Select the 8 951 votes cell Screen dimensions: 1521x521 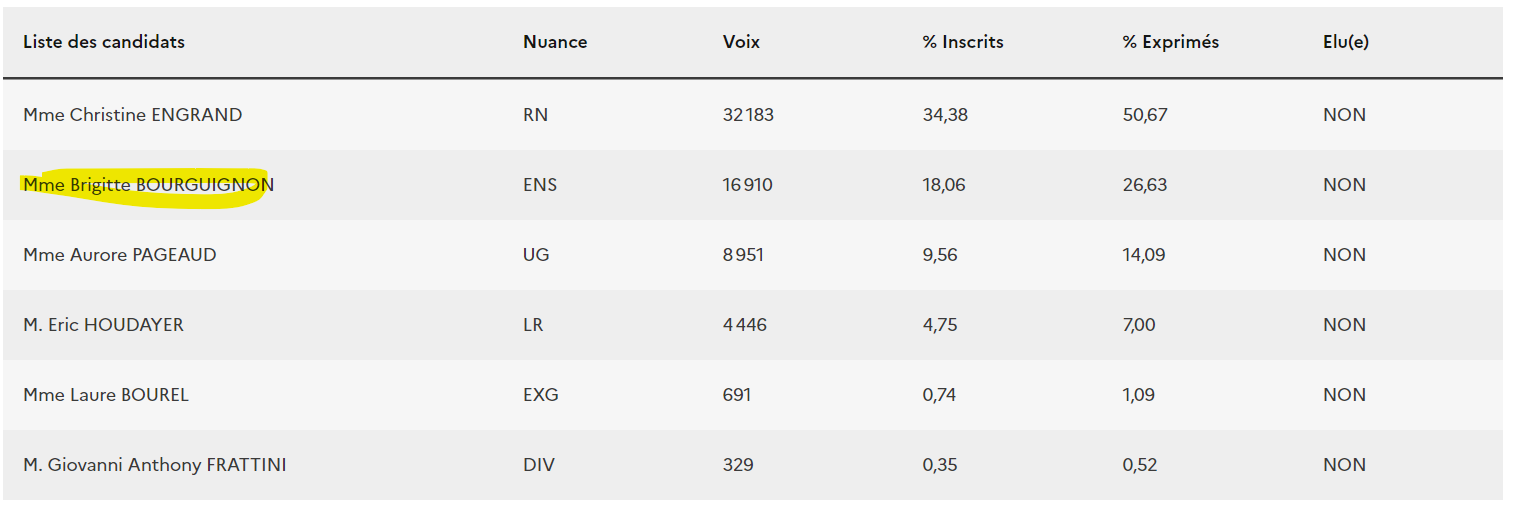click(x=743, y=255)
